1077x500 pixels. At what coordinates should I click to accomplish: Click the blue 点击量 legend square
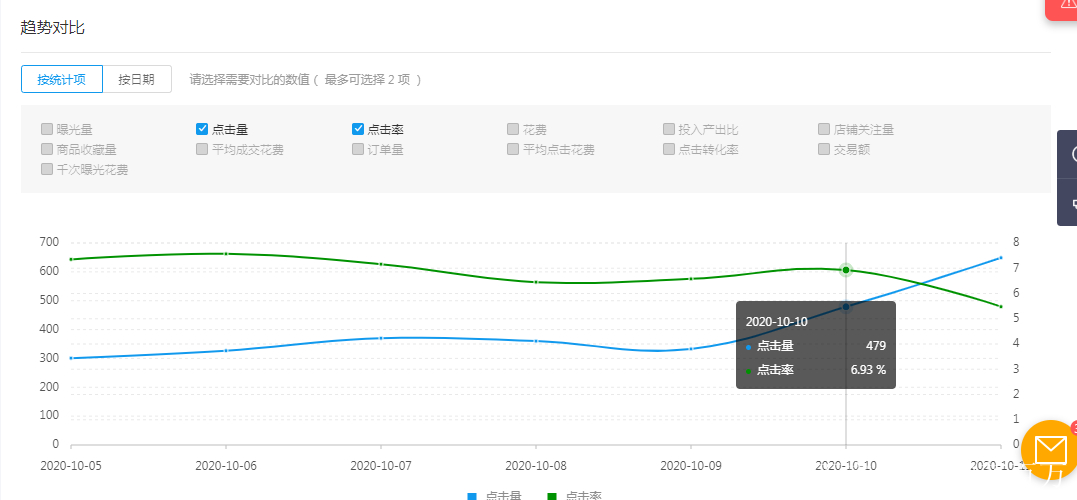[472, 497]
